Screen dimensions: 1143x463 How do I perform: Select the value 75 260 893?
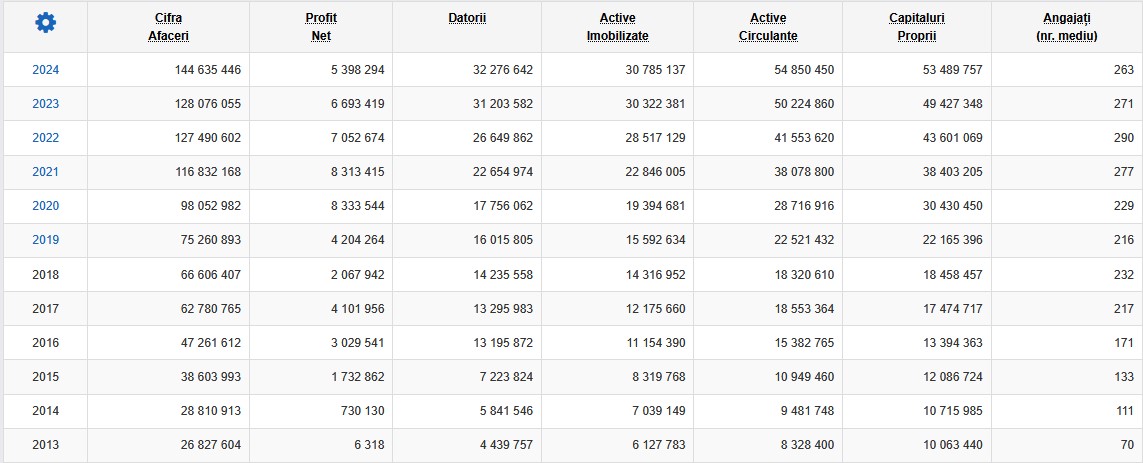point(211,240)
